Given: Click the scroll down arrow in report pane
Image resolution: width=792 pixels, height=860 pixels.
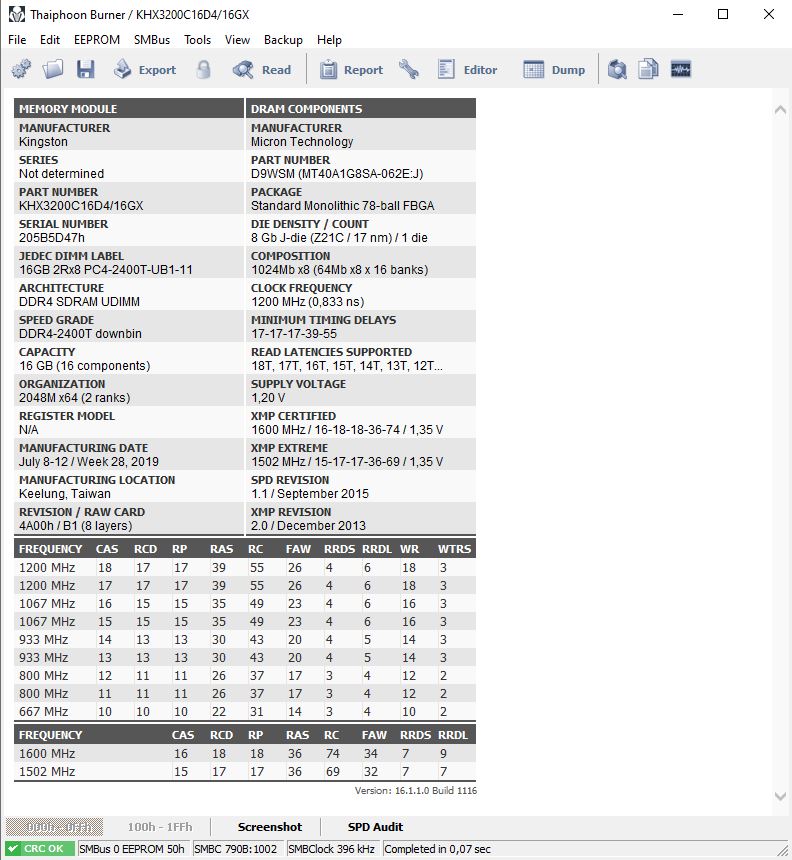Looking at the screenshot, I should click(x=780, y=796).
